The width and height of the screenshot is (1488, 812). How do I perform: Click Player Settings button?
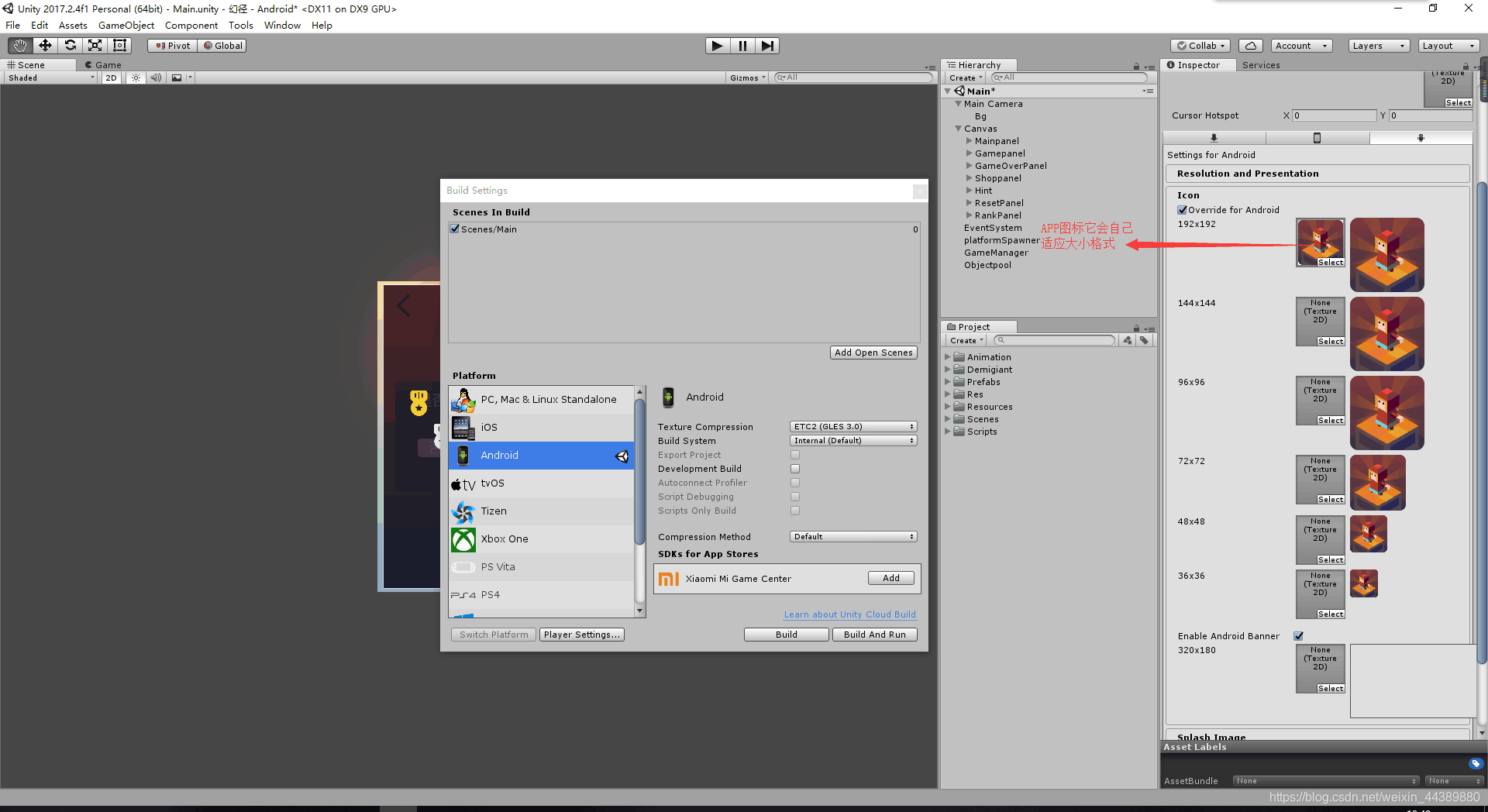point(581,635)
